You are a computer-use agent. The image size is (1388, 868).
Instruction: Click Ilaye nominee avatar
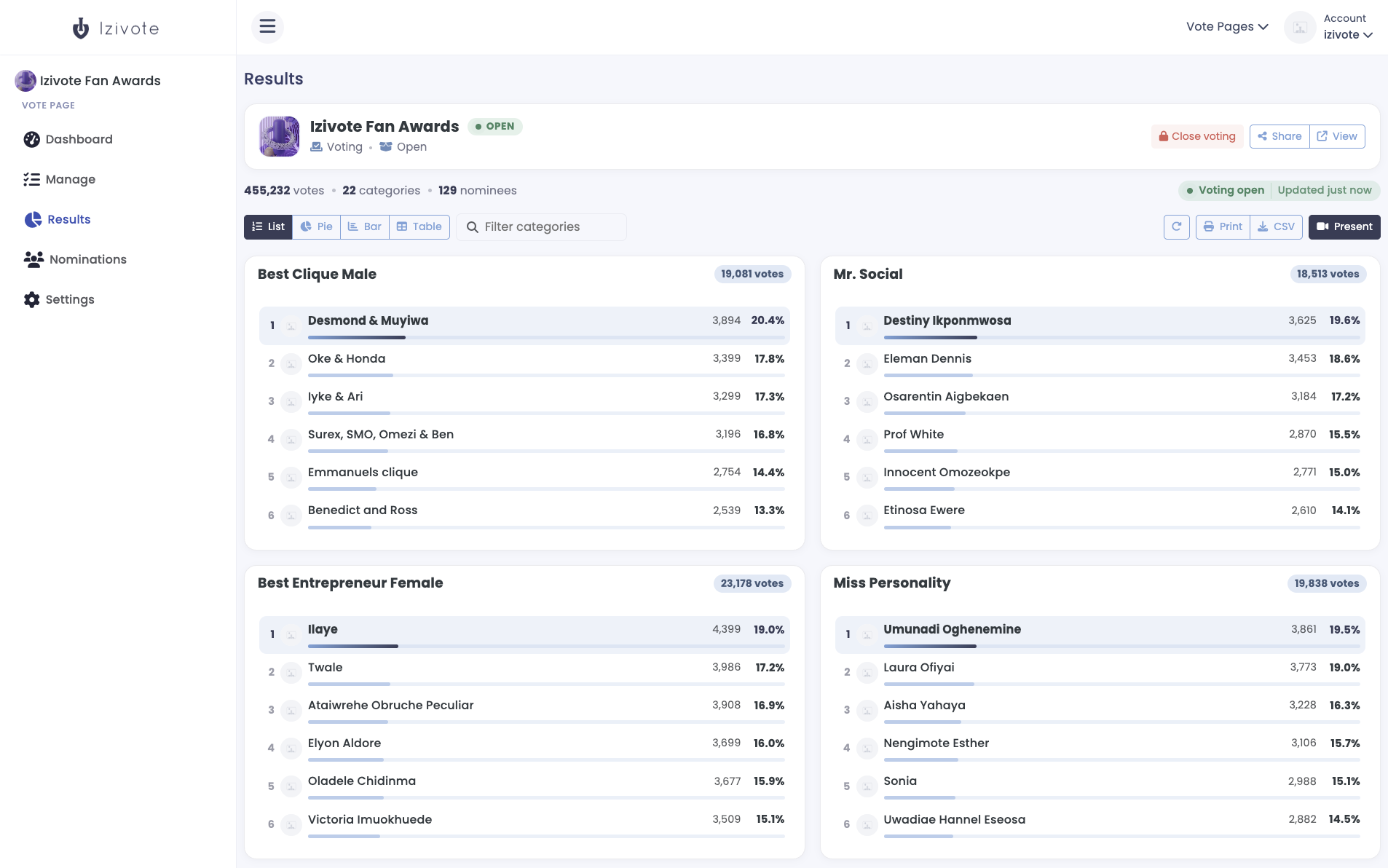click(x=291, y=634)
